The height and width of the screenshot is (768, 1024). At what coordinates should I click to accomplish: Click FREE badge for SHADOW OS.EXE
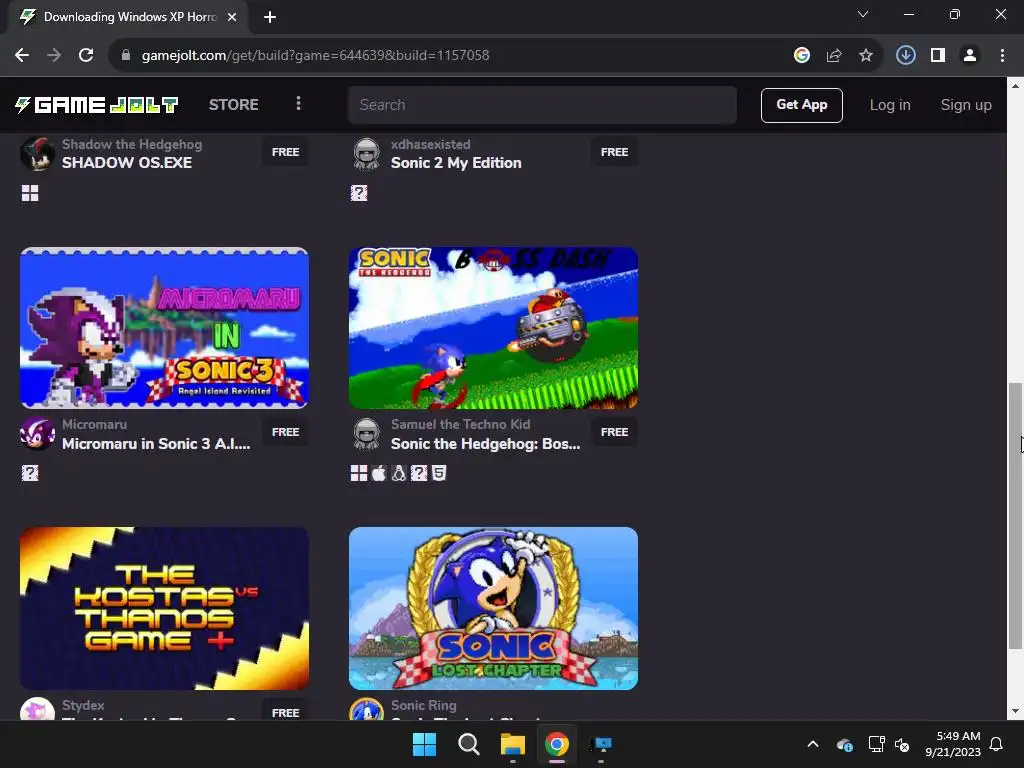pyautogui.click(x=285, y=152)
